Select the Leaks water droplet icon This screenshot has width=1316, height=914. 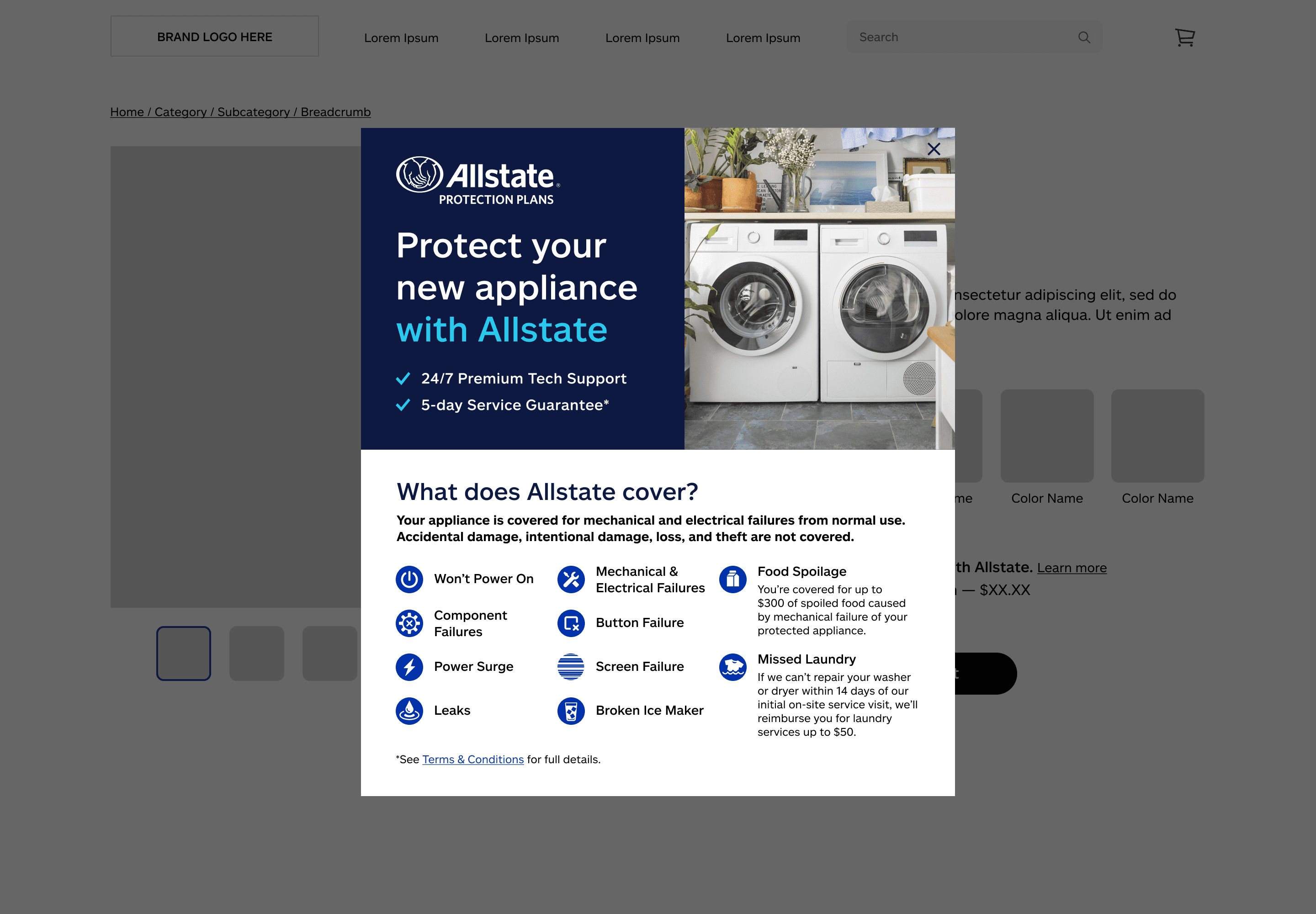pos(409,711)
